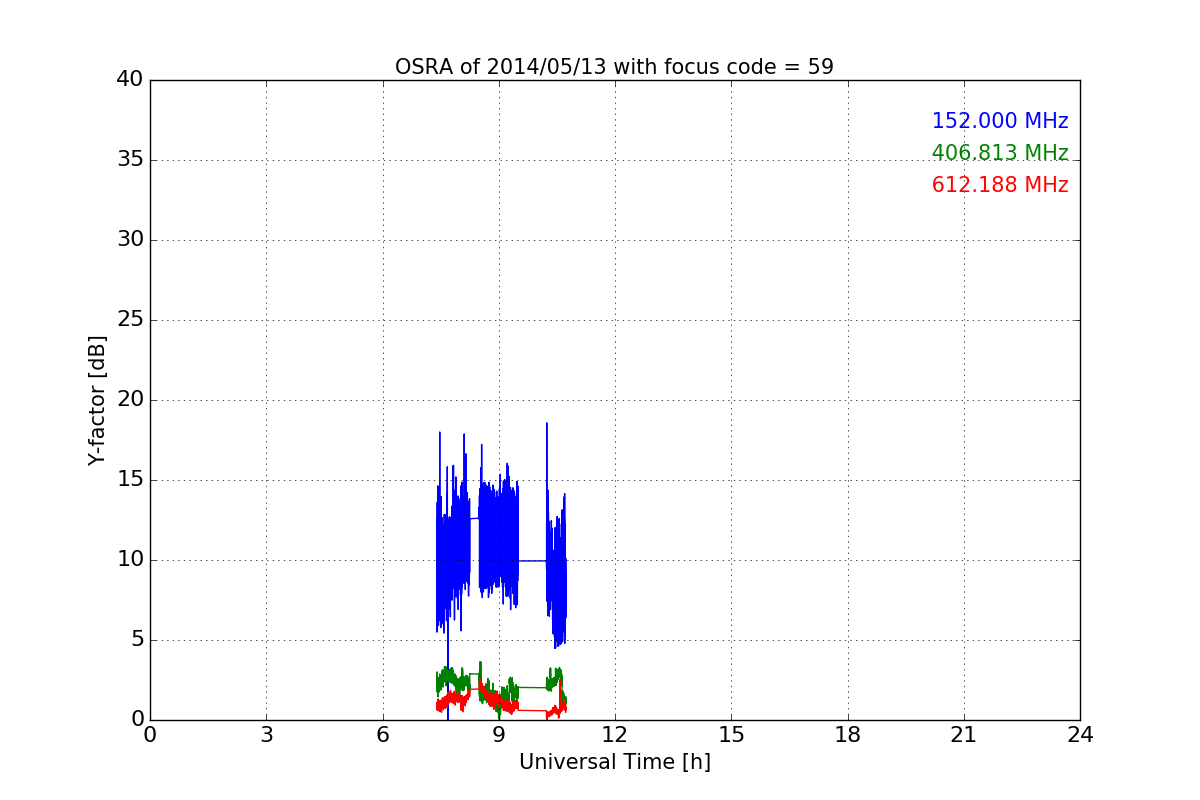This screenshot has width=1200, height=800.
Task: Click the Y-factor [dB] axis label
Action: [x=97, y=400]
